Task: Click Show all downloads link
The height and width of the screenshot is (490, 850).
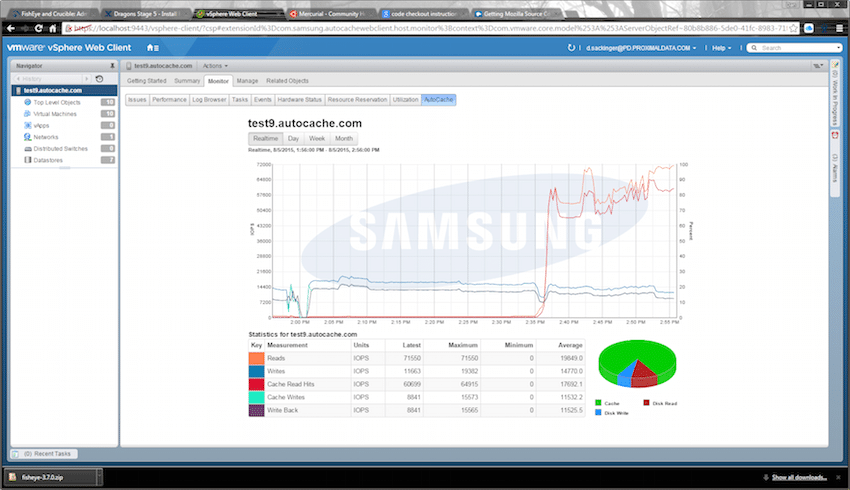Action: [x=799, y=478]
